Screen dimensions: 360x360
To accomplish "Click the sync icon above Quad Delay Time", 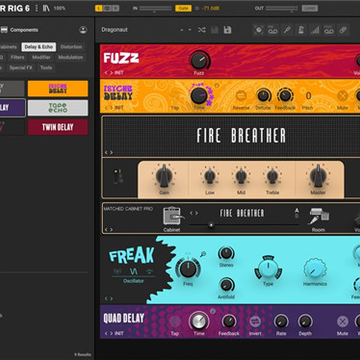I will pos(212,311).
